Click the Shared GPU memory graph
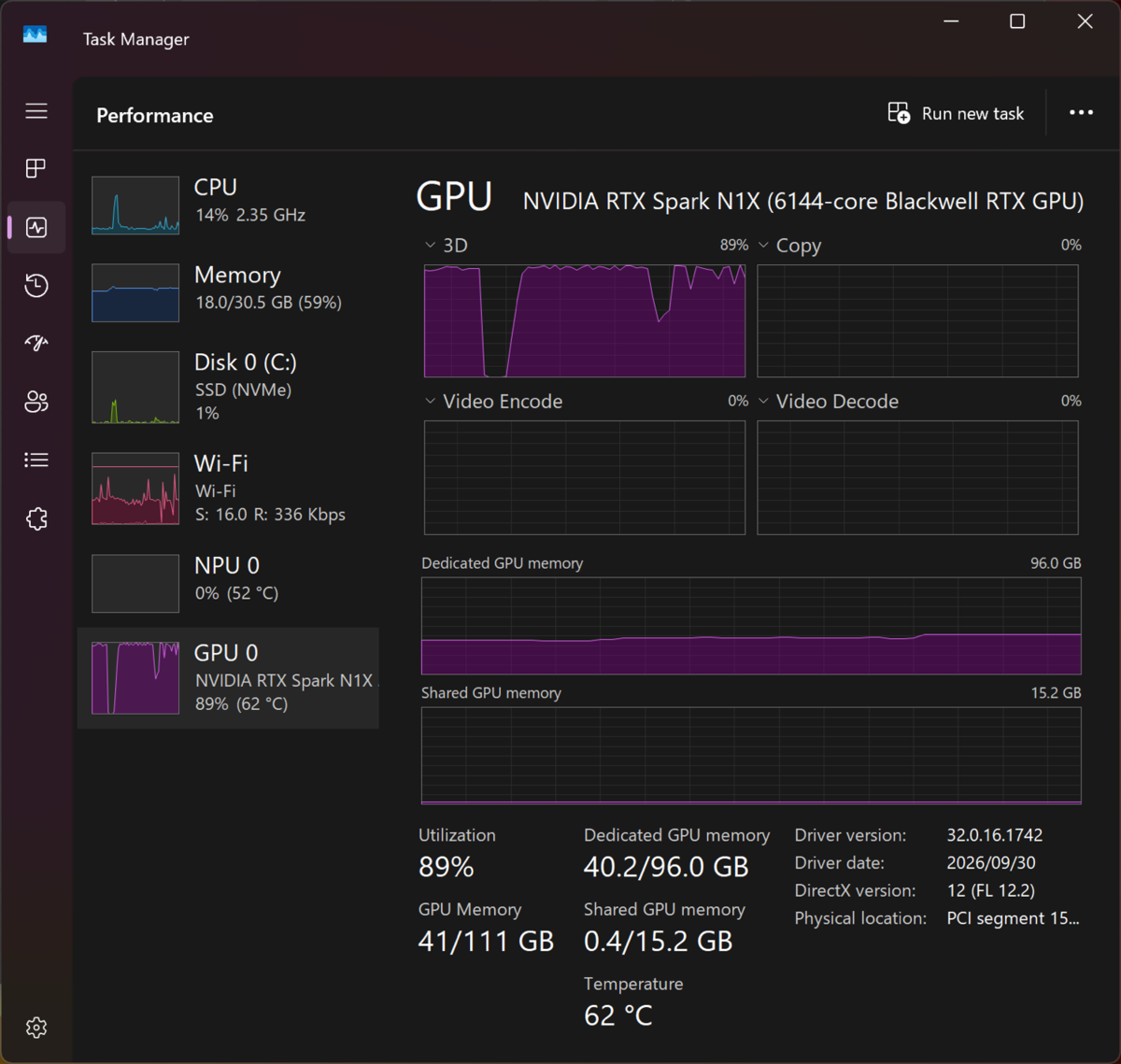The height and width of the screenshot is (1064, 1121). 751,756
